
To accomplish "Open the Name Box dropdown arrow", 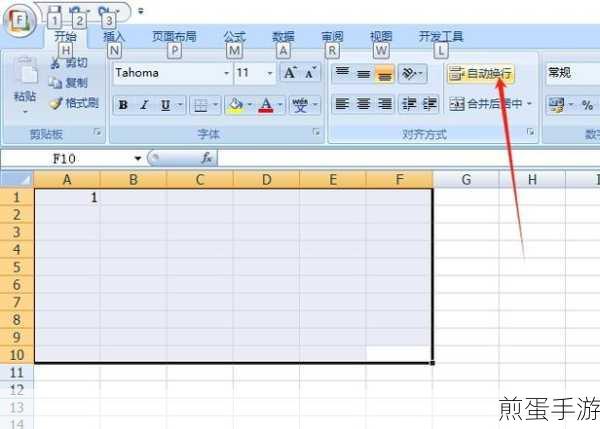I will pos(138,158).
